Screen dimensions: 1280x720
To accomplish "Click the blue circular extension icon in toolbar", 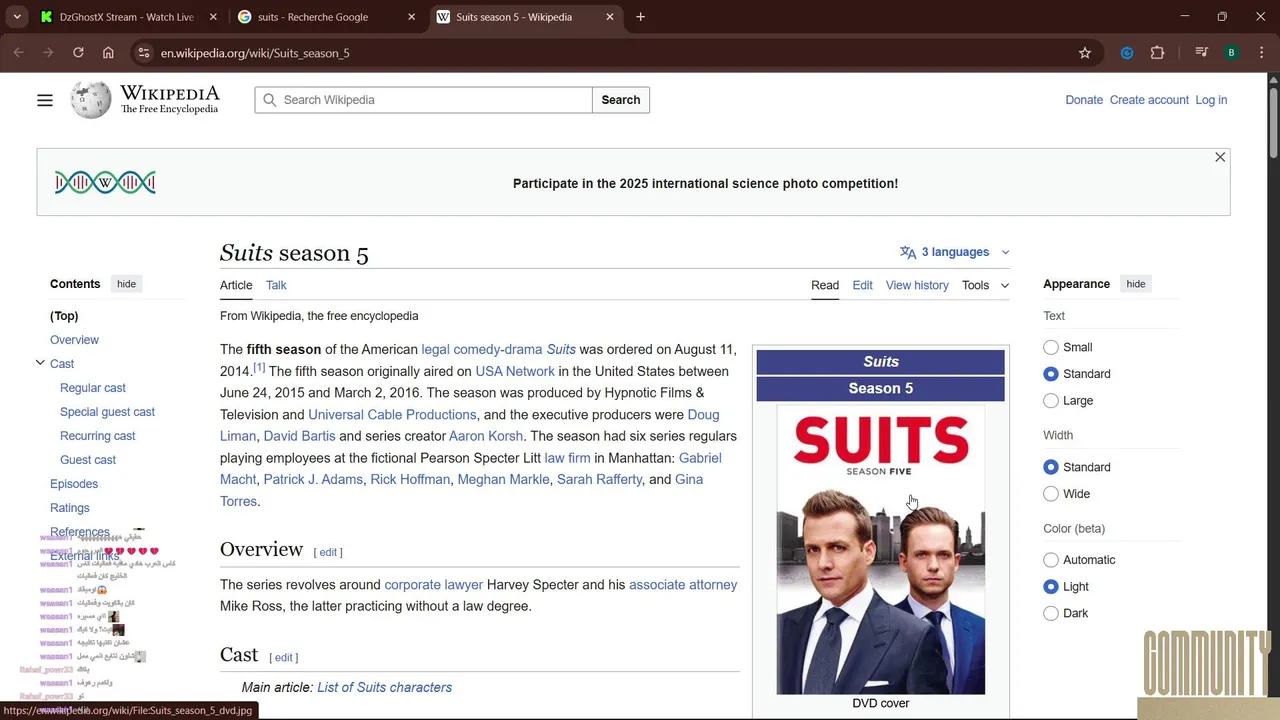I will point(1127,53).
